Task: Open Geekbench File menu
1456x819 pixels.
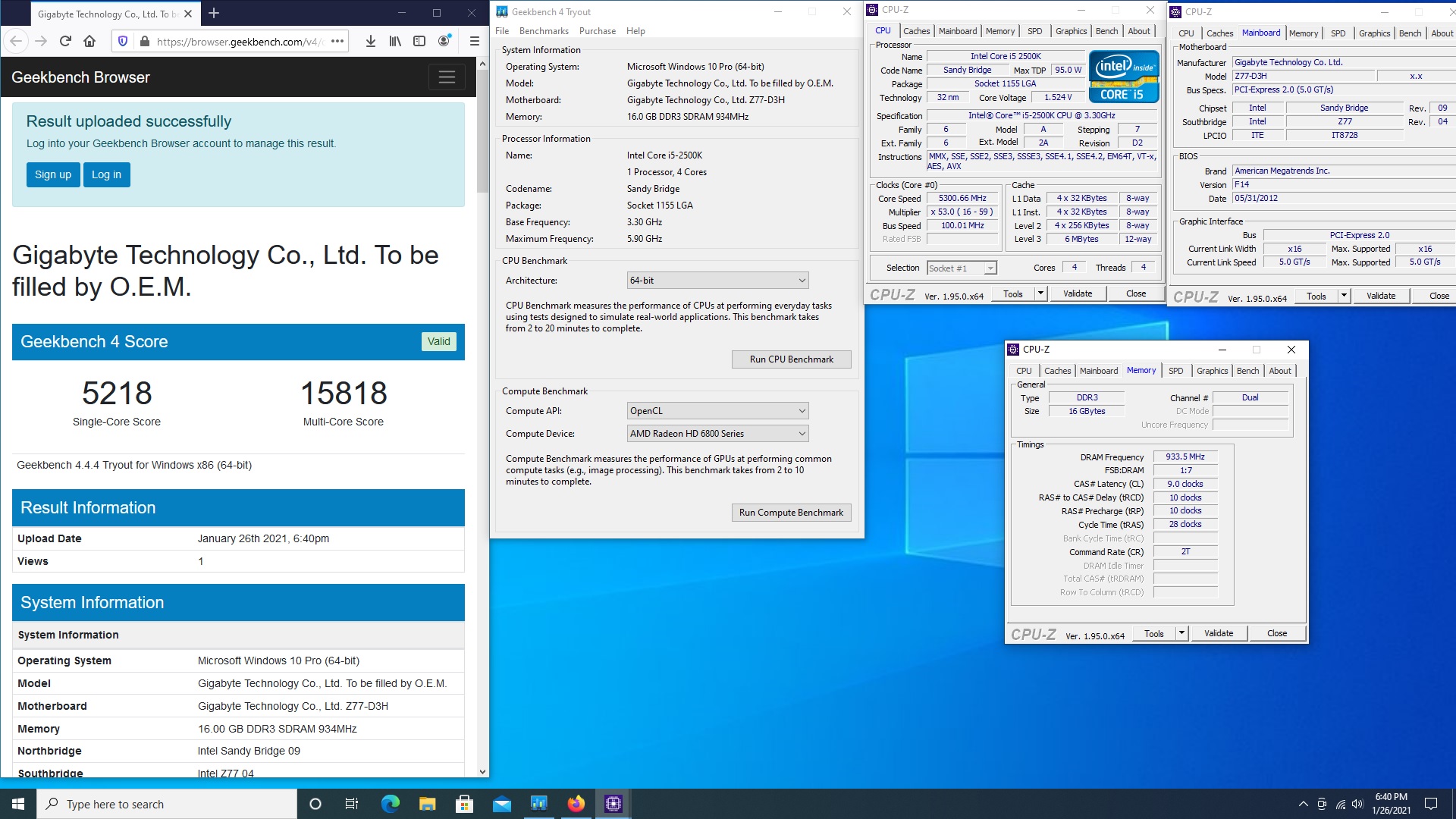Action: (502, 31)
